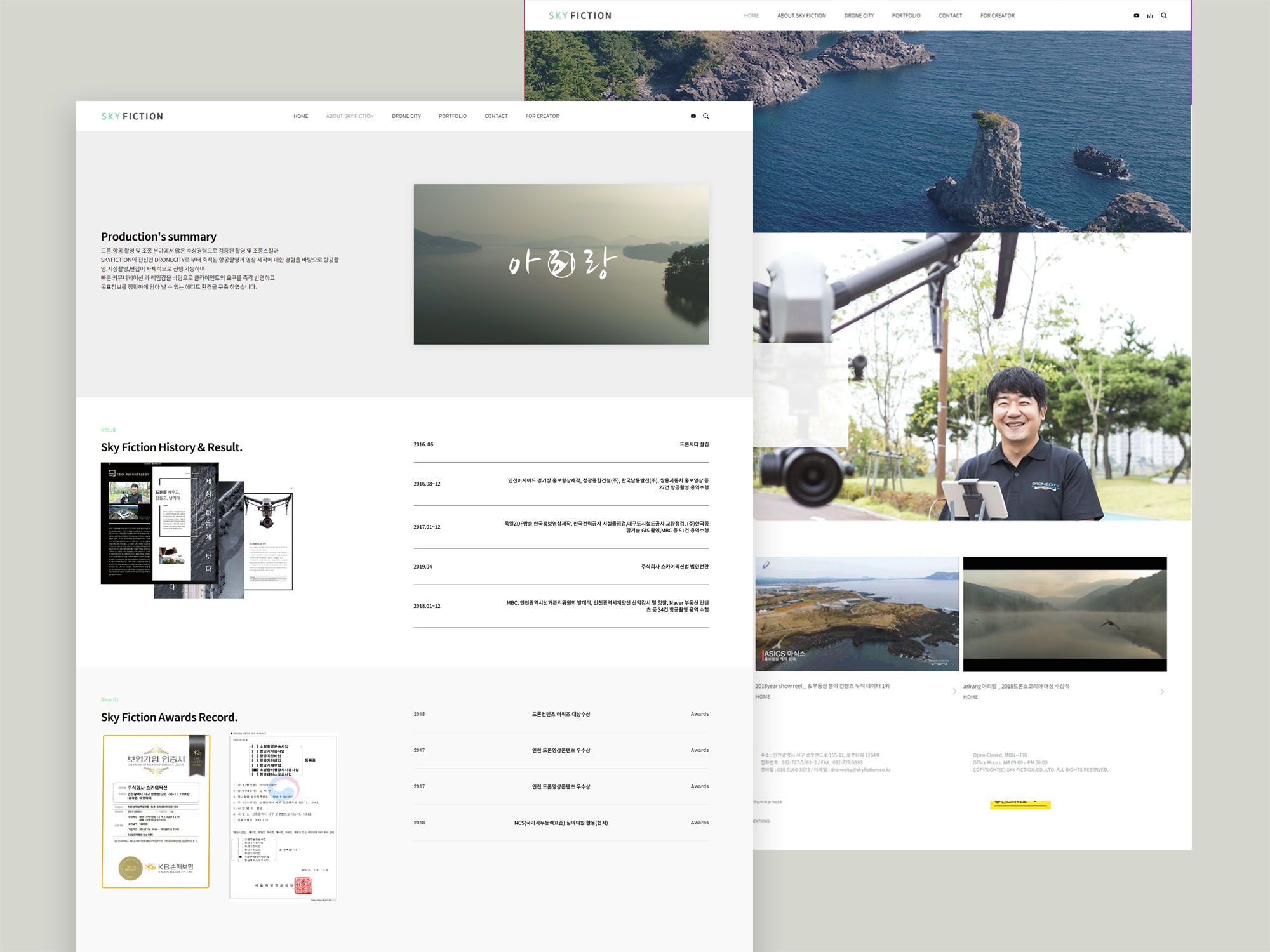Click KB insurance certificate image

tap(156, 811)
